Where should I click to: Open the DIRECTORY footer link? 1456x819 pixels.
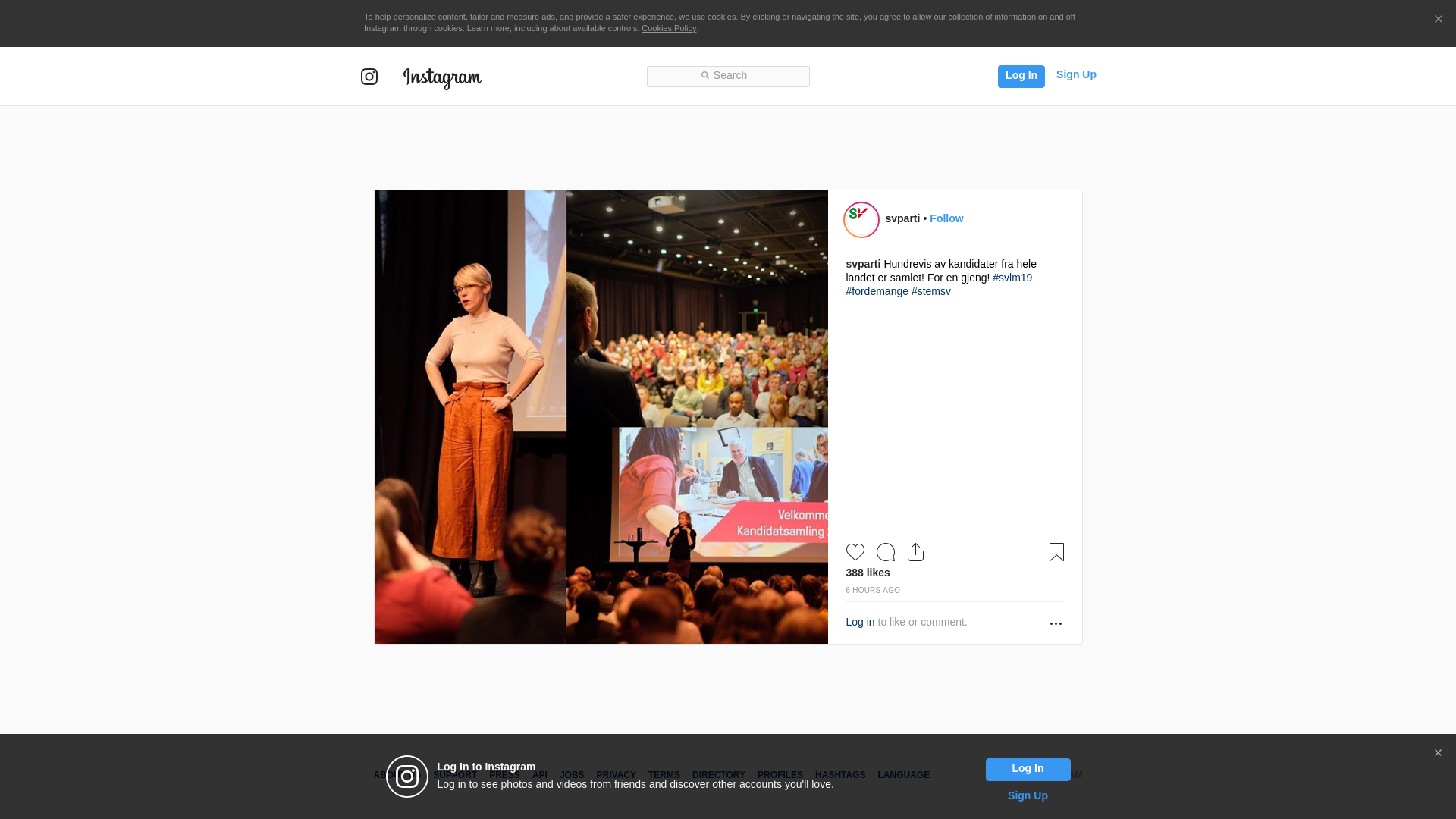pos(718,775)
